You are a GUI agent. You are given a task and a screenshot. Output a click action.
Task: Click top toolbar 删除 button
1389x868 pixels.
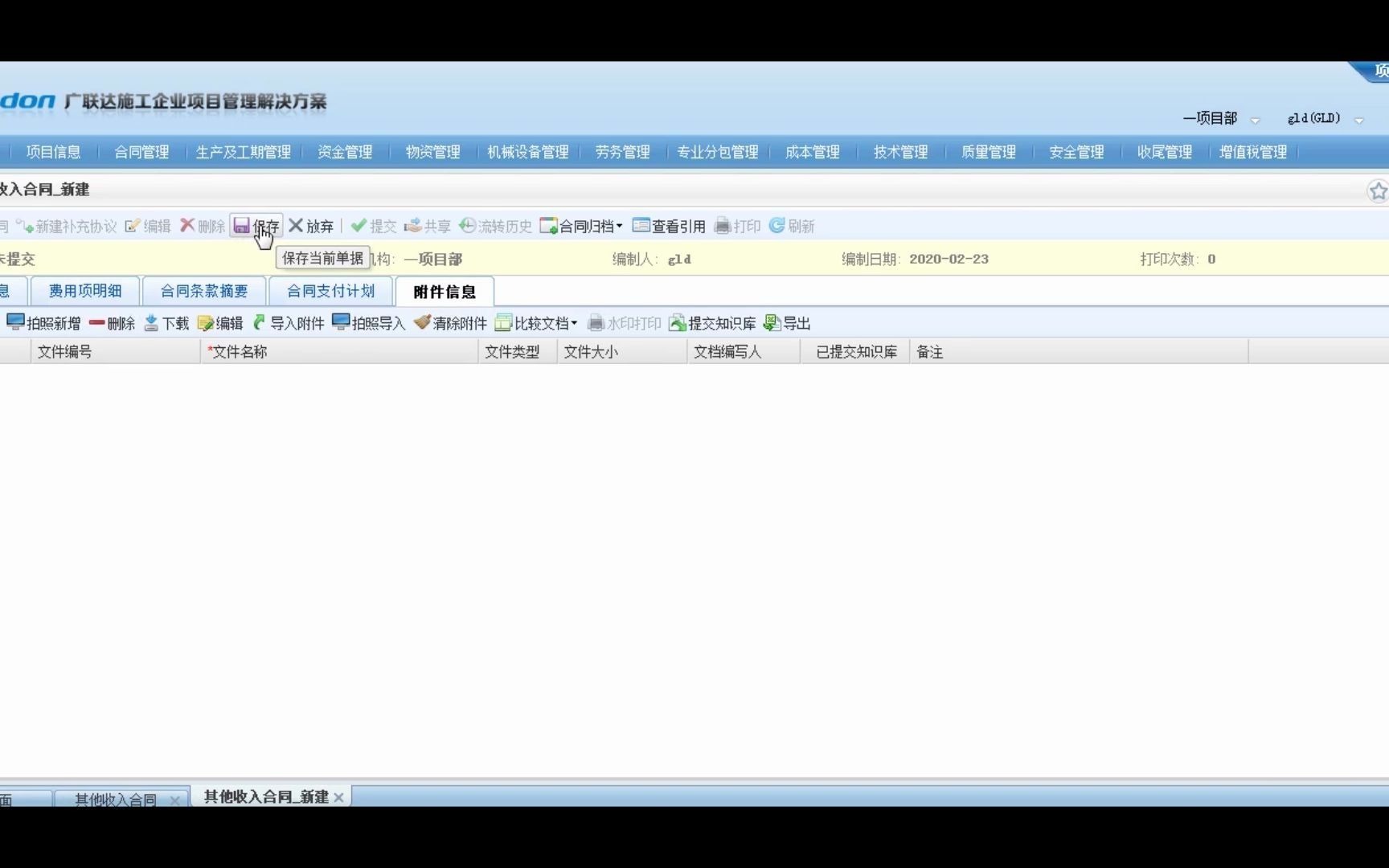203,227
